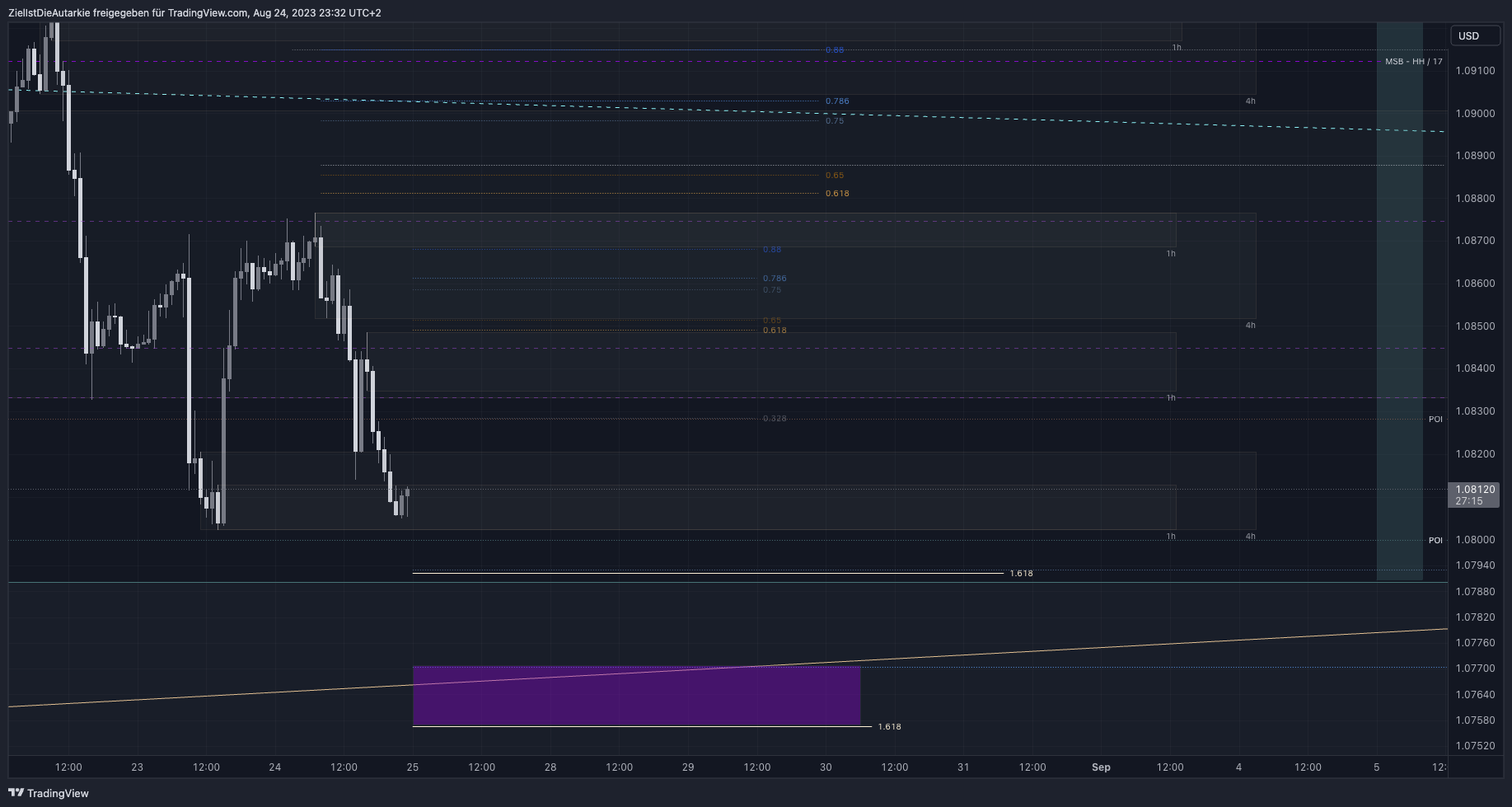Click the 1.07700 price axis label

pos(1475,669)
